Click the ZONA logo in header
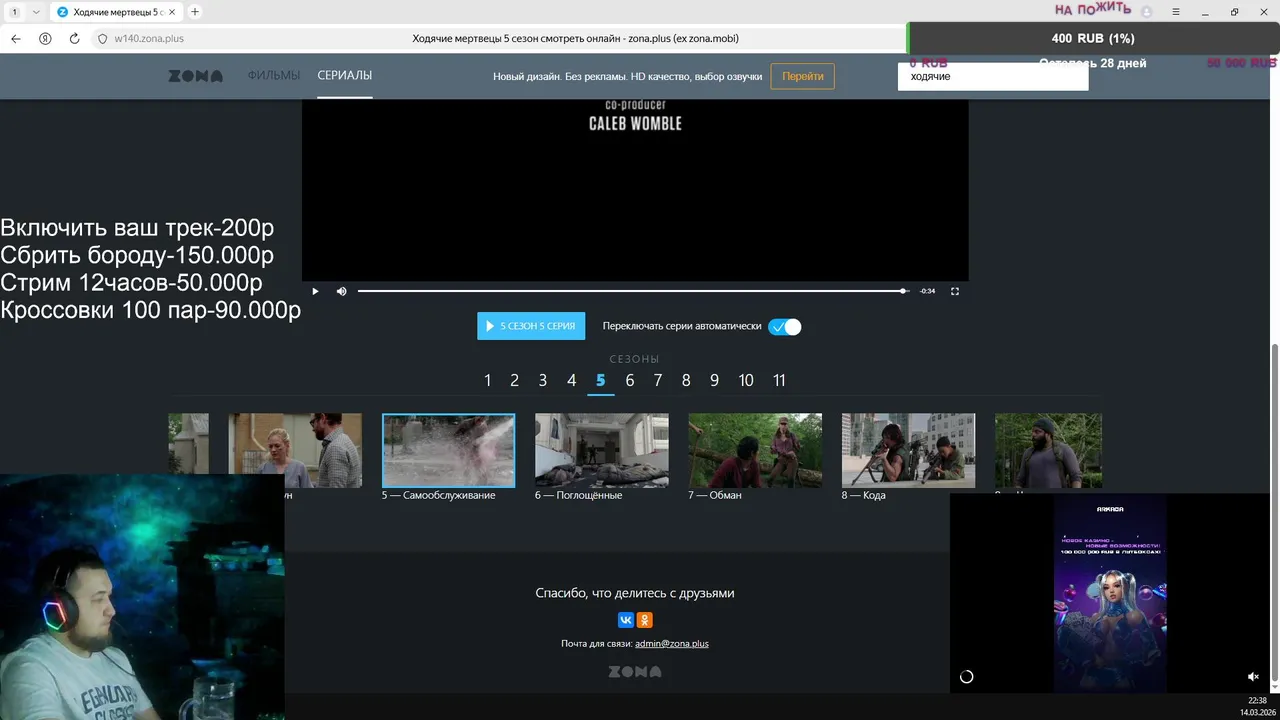 click(x=195, y=76)
